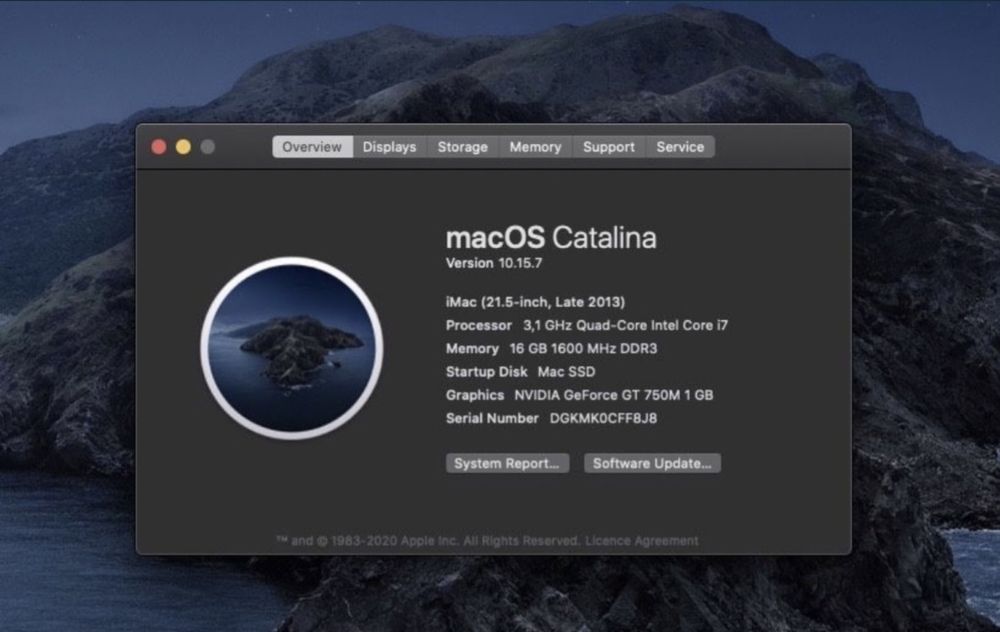Click the Apple copyright notice text
Image resolution: width=1000 pixels, height=632 pixels.
(428, 541)
